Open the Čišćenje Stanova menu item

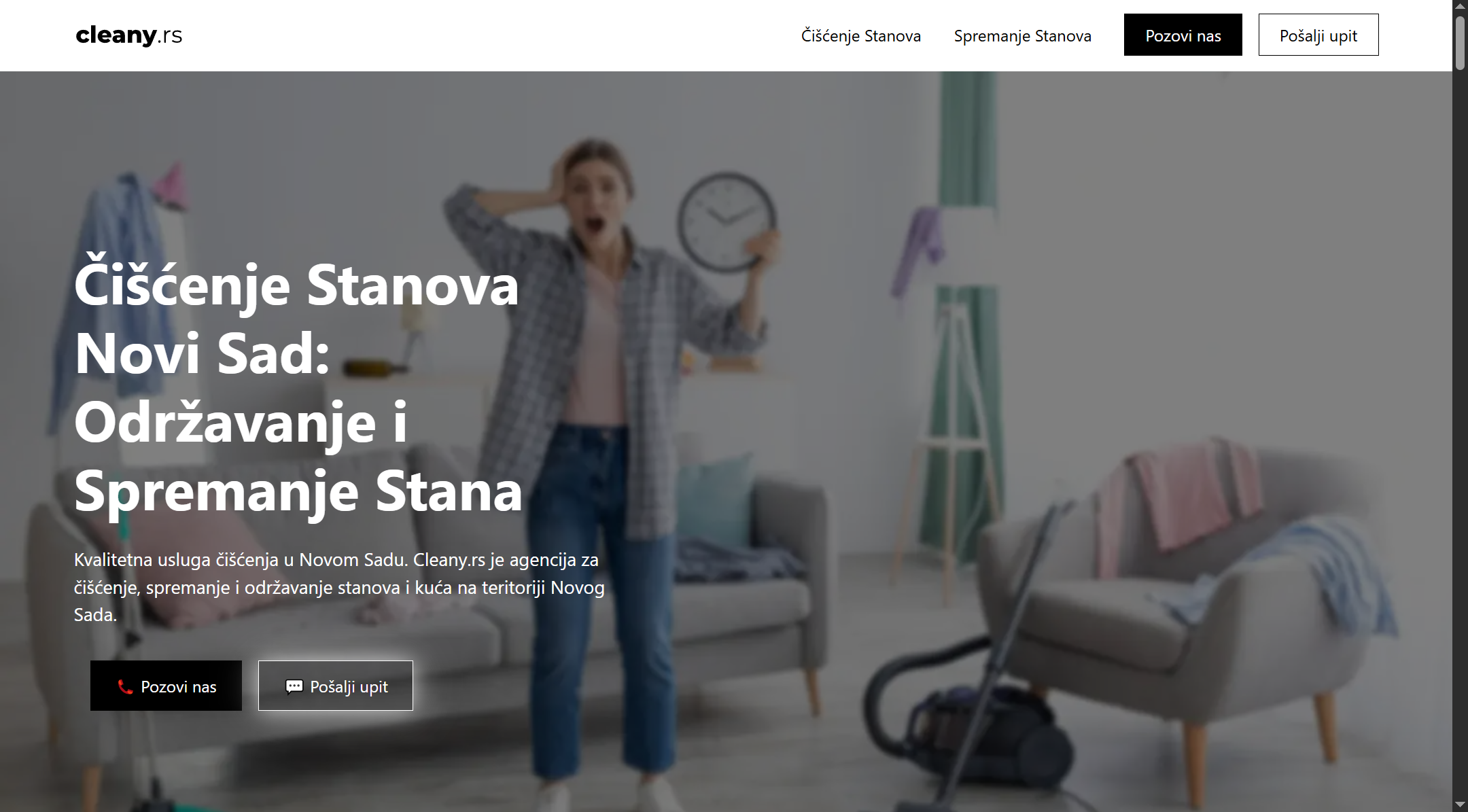(x=860, y=35)
